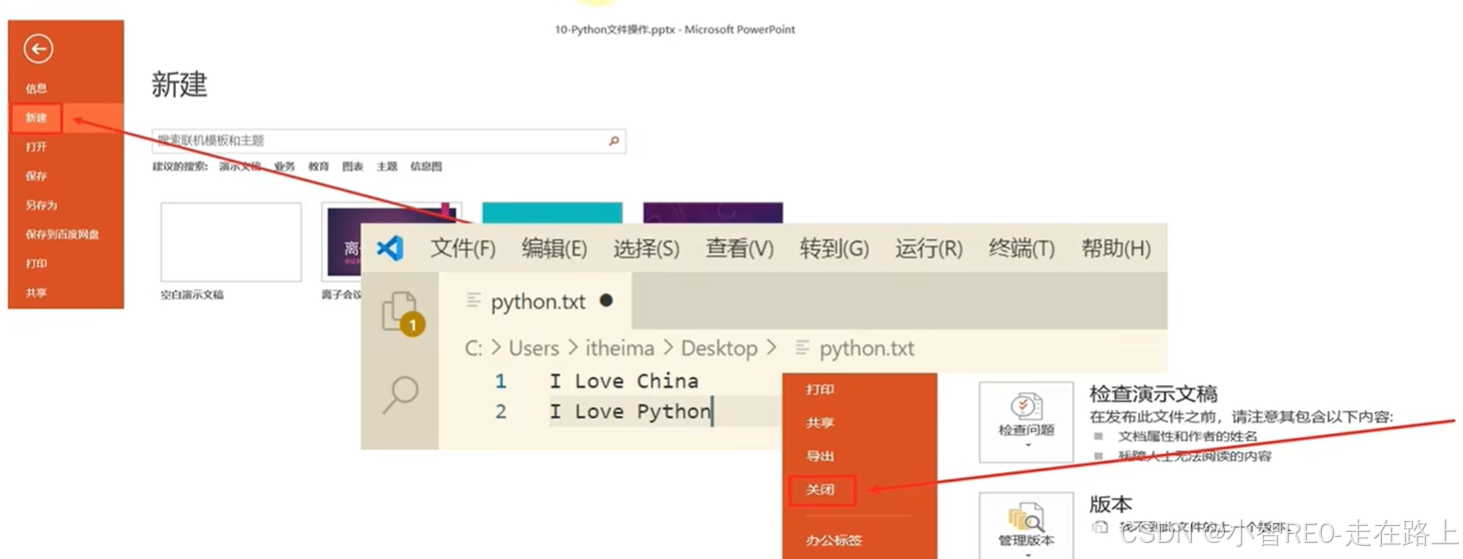The width and height of the screenshot is (1463, 559).
Task: Click the 版本 heading
Action: 1110,505
